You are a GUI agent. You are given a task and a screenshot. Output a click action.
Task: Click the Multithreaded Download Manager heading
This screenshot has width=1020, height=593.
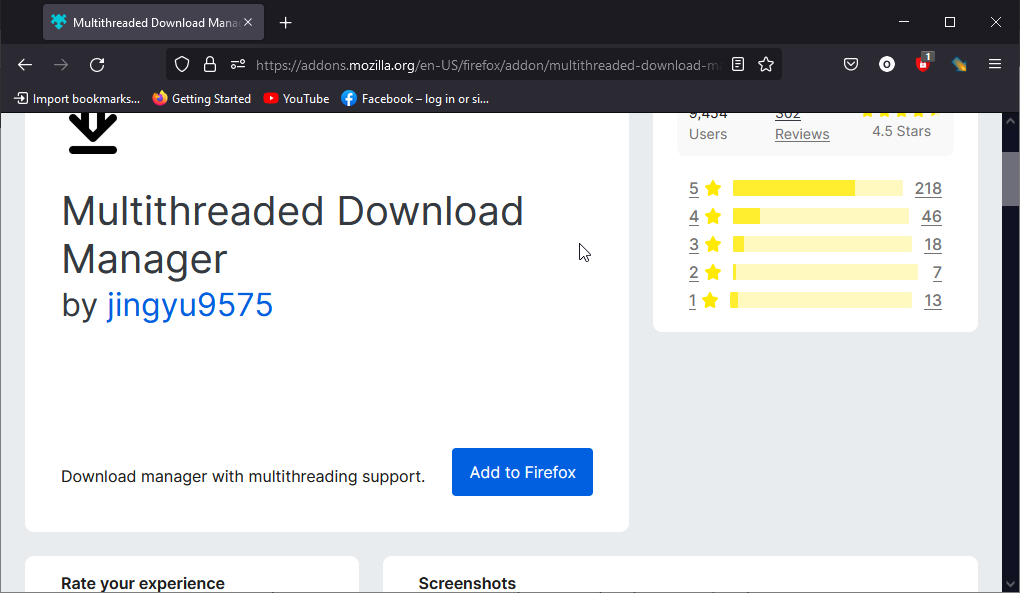point(292,235)
